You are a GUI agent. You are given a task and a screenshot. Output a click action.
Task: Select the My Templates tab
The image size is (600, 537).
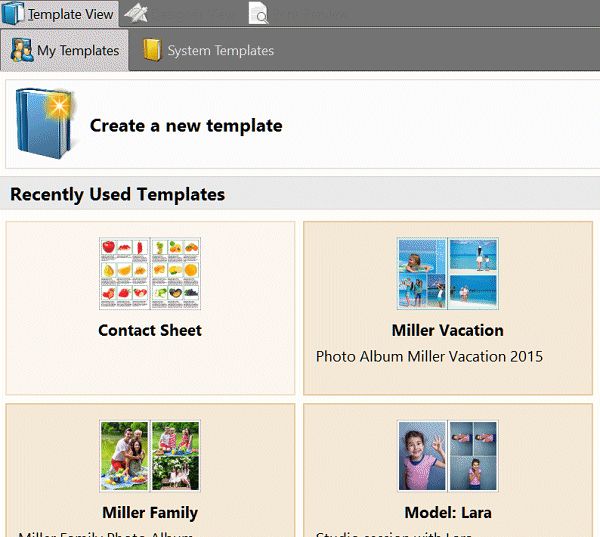pyautogui.click(x=64, y=50)
